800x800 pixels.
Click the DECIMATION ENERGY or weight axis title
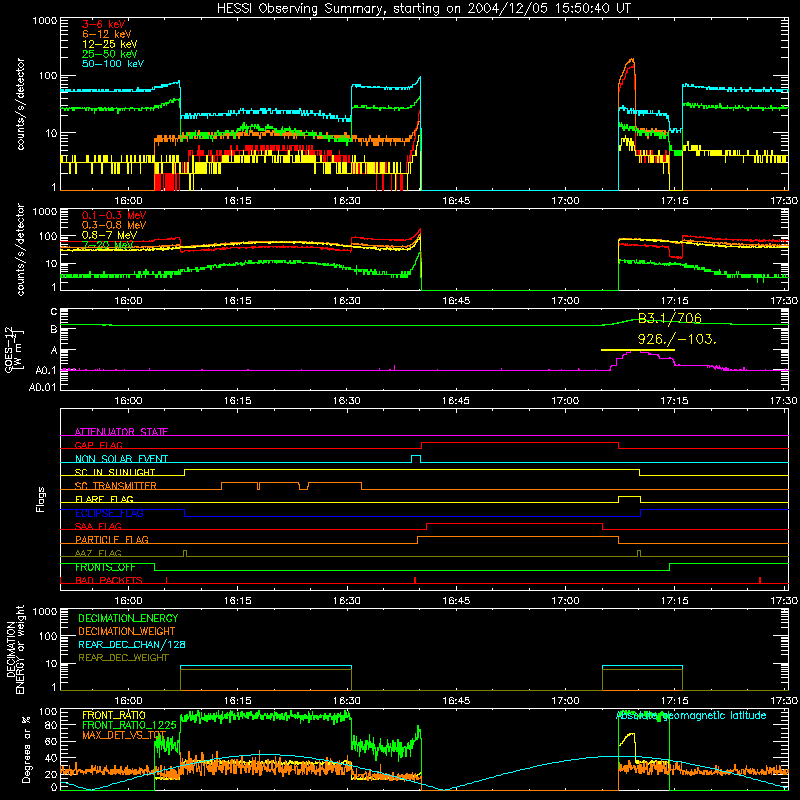tap(15, 649)
